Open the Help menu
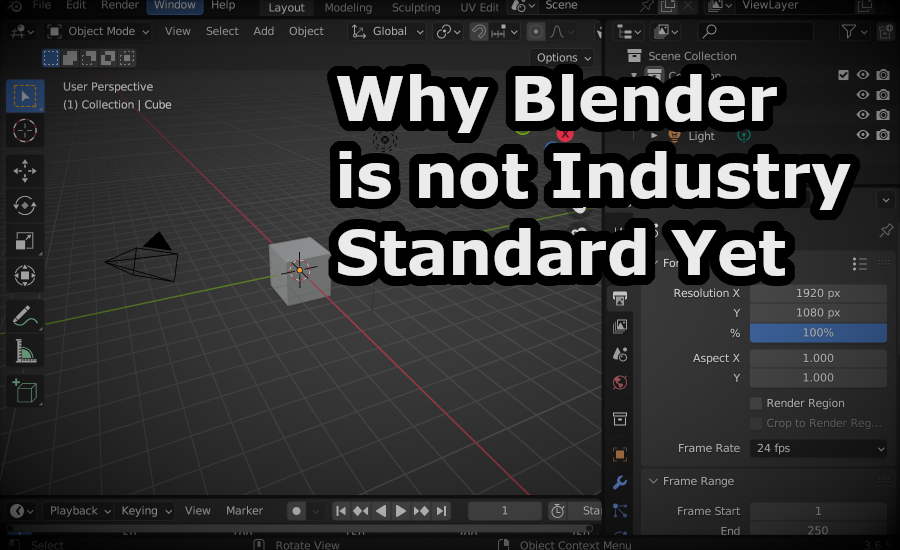Image resolution: width=900 pixels, height=550 pixels. 223,5
